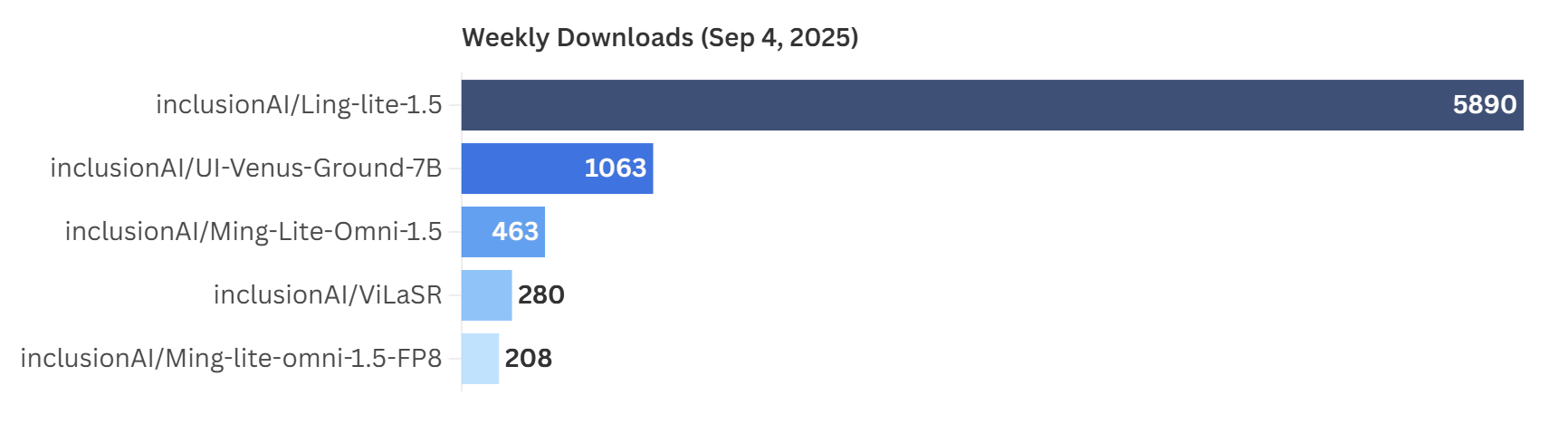Click the inclusionAI/Ming-Lite-Omni-1.5 label
This screenshot has width=1568, height=424.
point(253,232)
